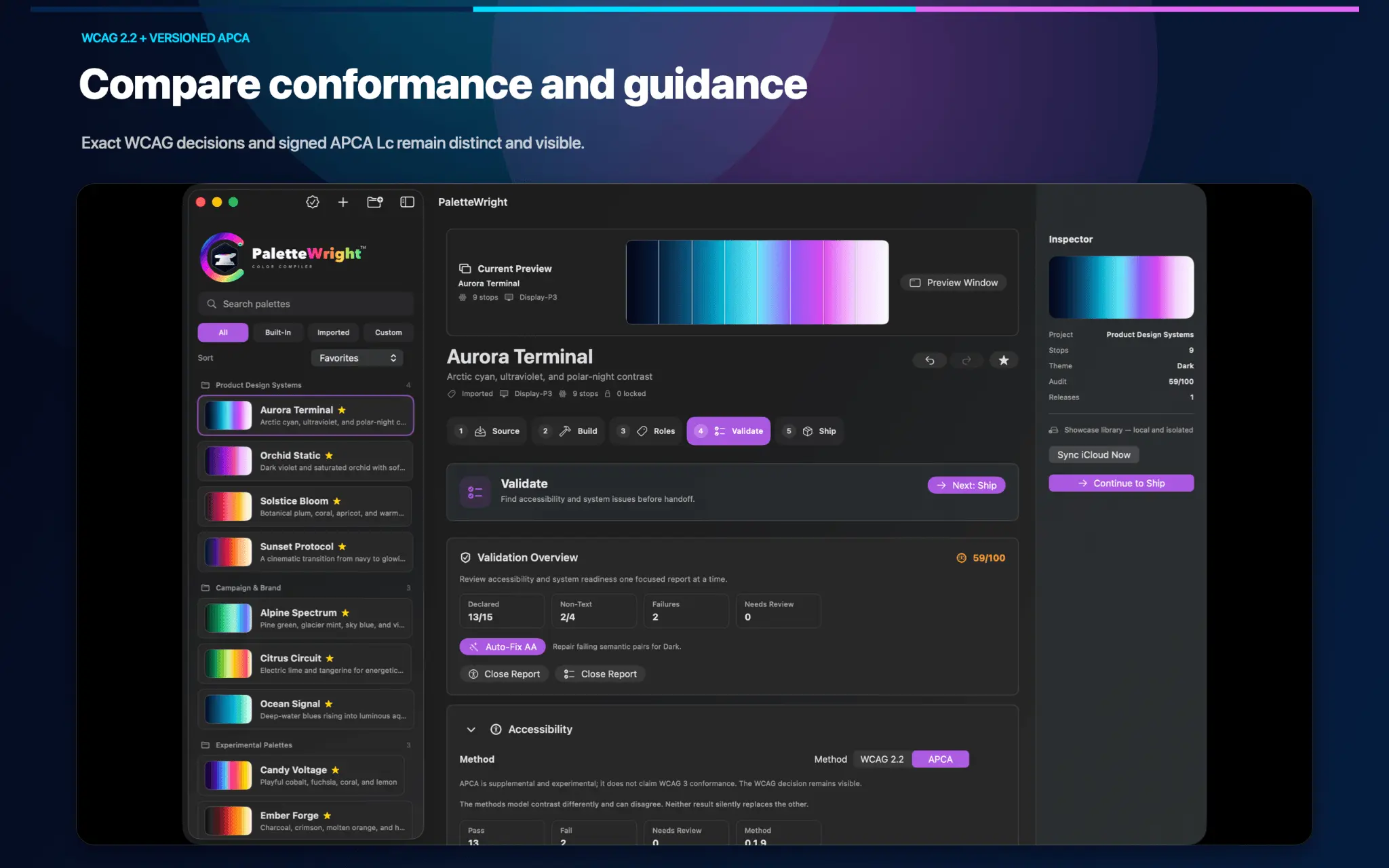Viewport: 1389px width, 868px height.
Task: Open the Favorites sort dropdown
Action: tap(357, 358)
